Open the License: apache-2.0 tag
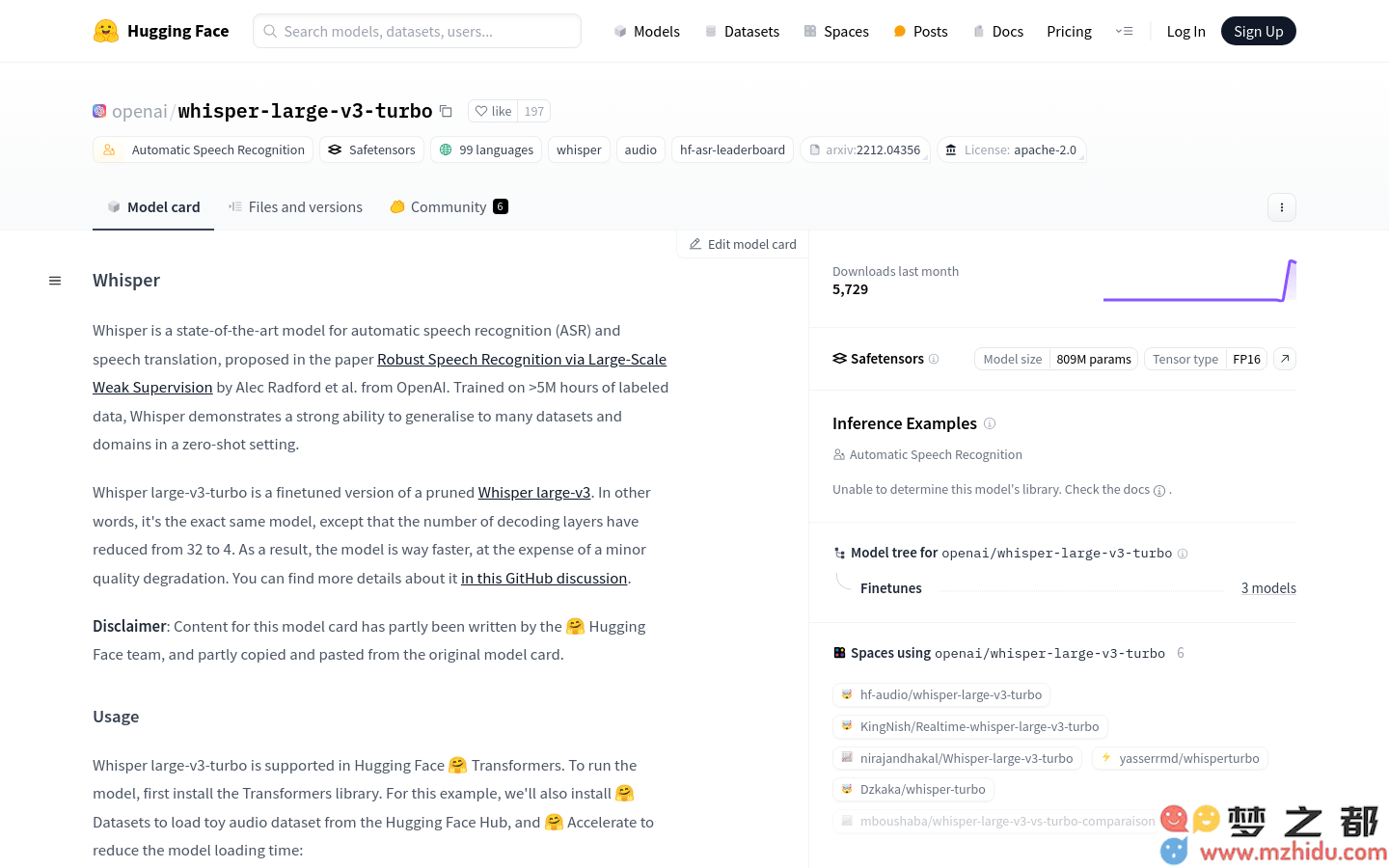This screenshot has width=1389, height=868. click(1011, 149)
